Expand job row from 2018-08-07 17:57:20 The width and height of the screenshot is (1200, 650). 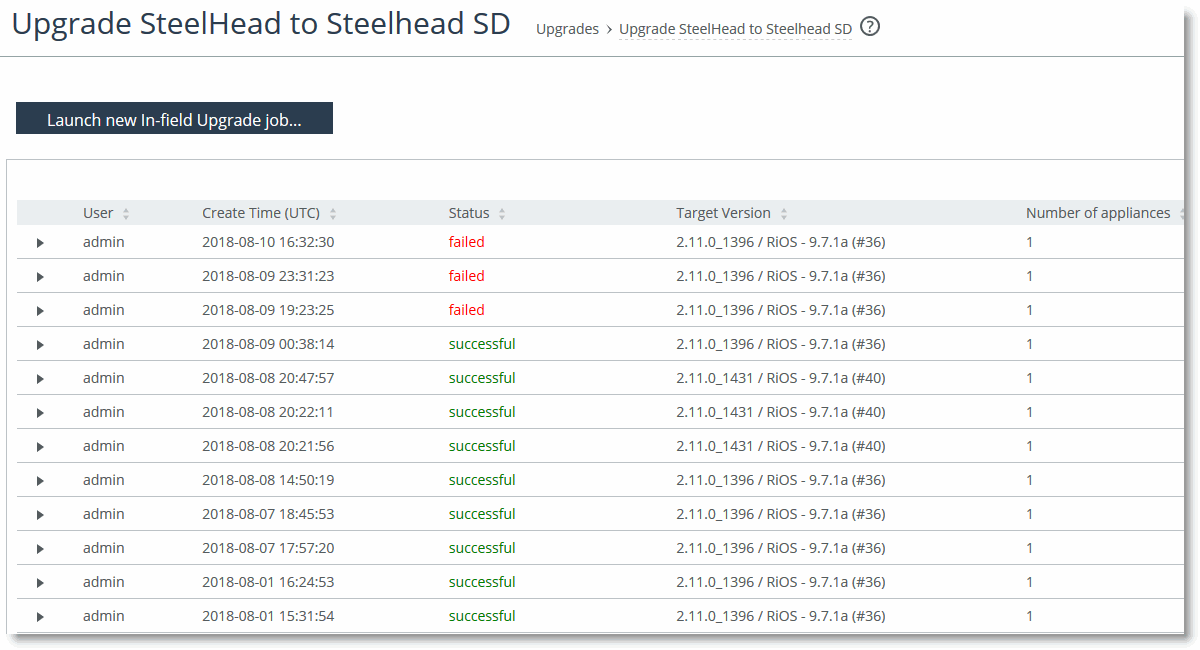pos(40,549)
